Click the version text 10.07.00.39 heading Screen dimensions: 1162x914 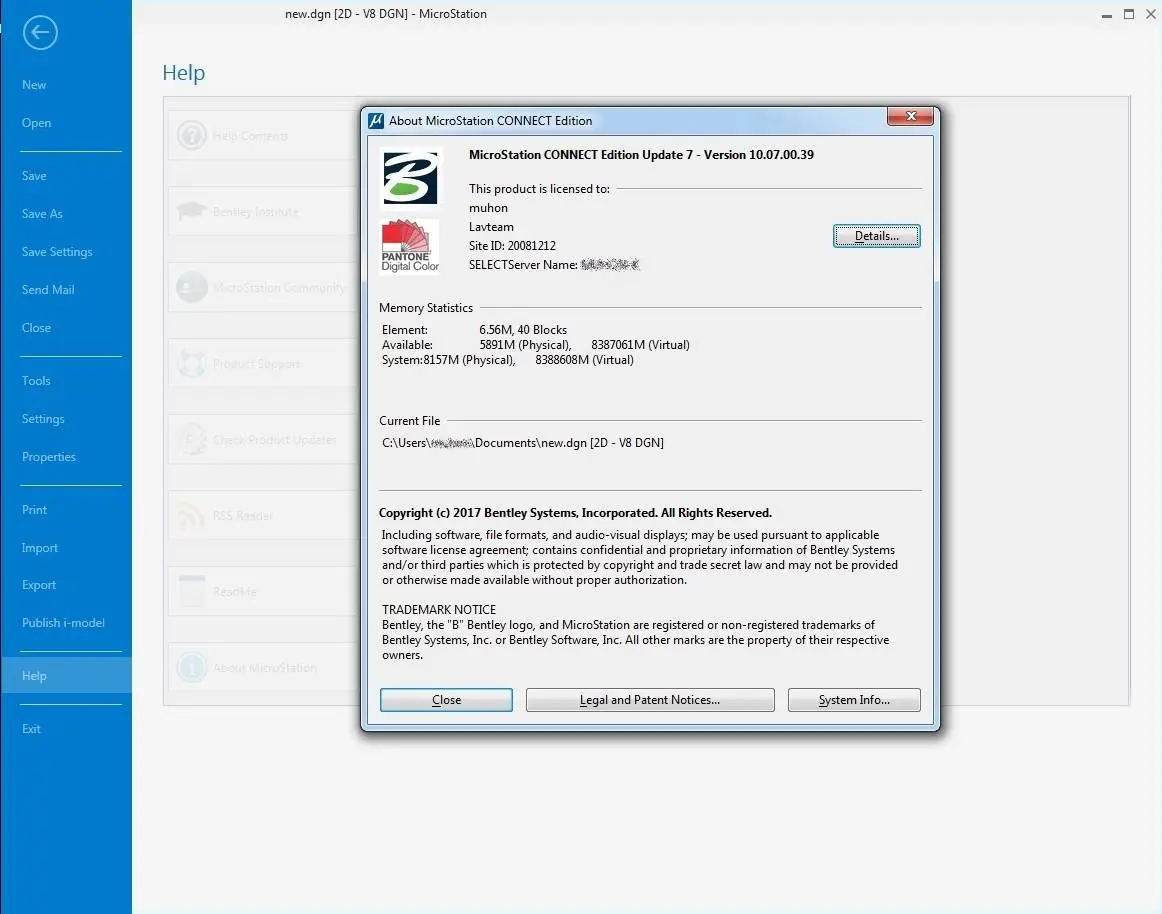[641, 155]
